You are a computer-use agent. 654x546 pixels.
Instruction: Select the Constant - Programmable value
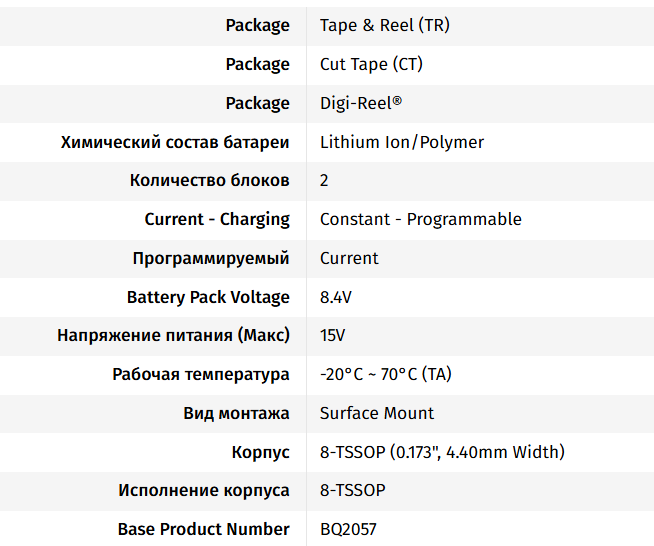[x=421, y=219]
